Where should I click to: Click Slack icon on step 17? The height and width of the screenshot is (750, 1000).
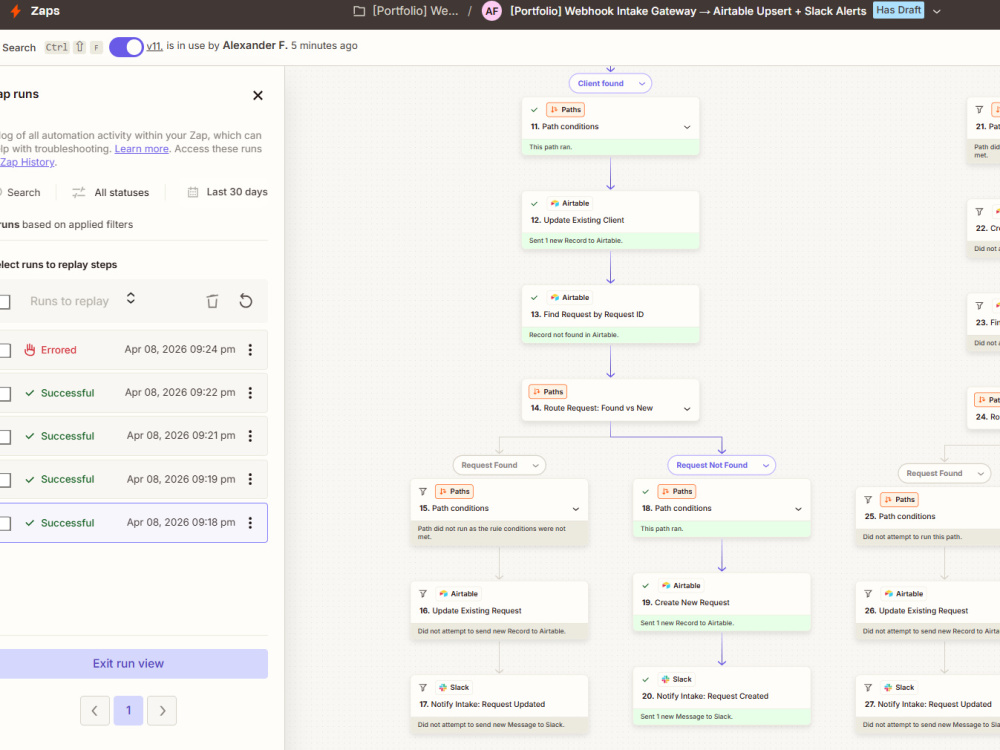tap(443, 688)
